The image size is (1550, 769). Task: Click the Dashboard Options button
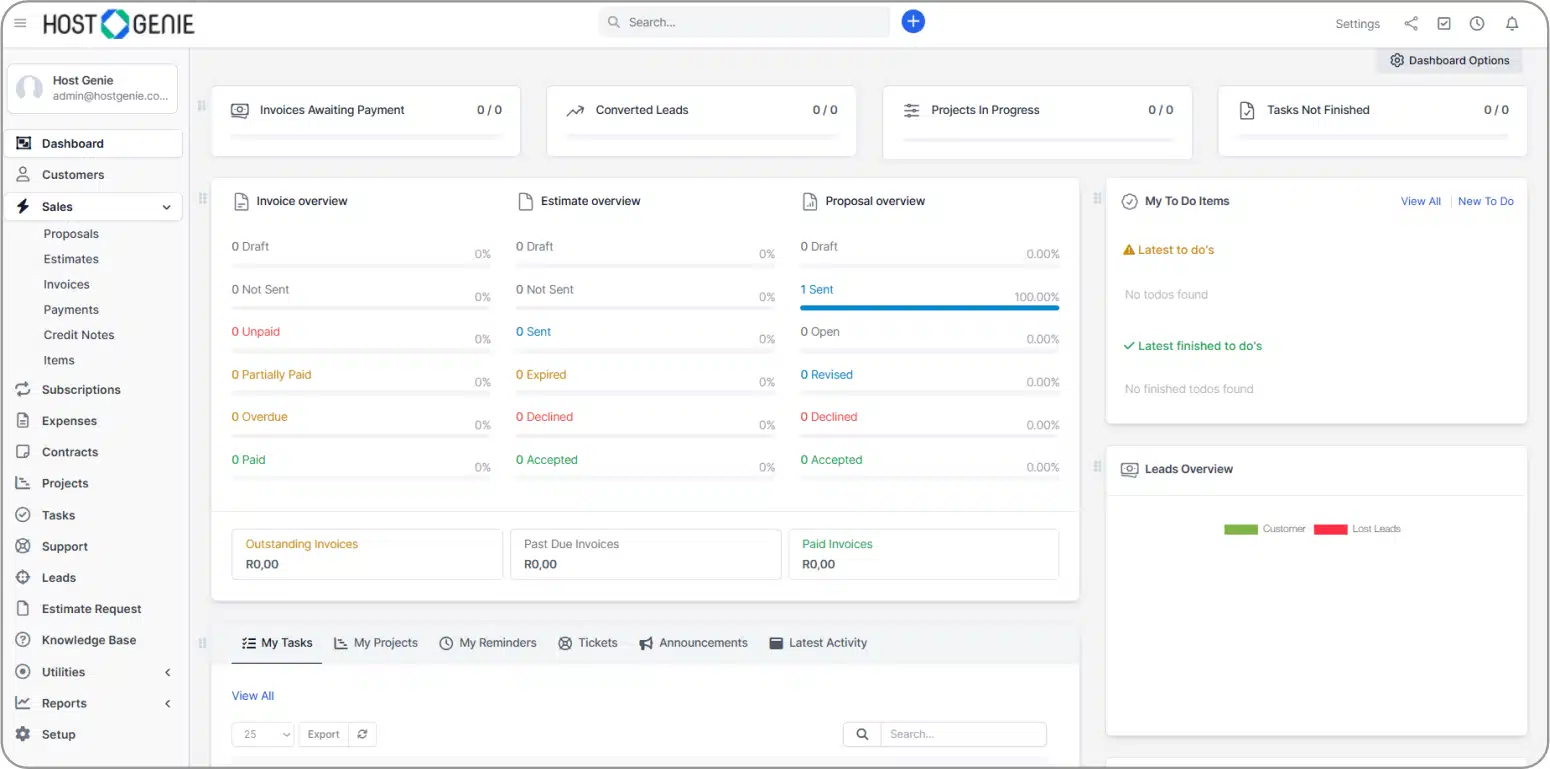click(1449, 60)
